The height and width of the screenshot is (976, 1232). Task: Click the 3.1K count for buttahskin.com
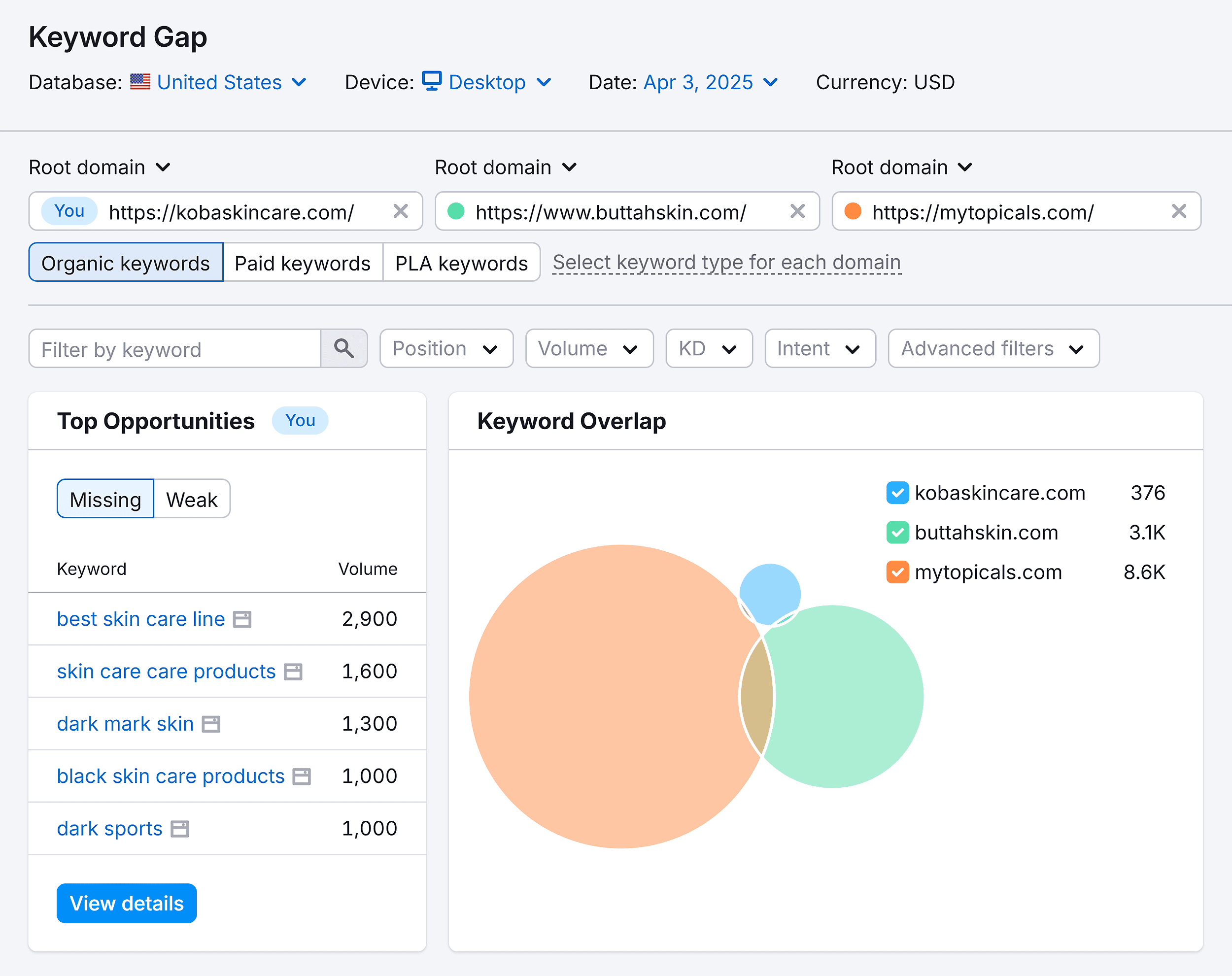tap(1147, 532)
